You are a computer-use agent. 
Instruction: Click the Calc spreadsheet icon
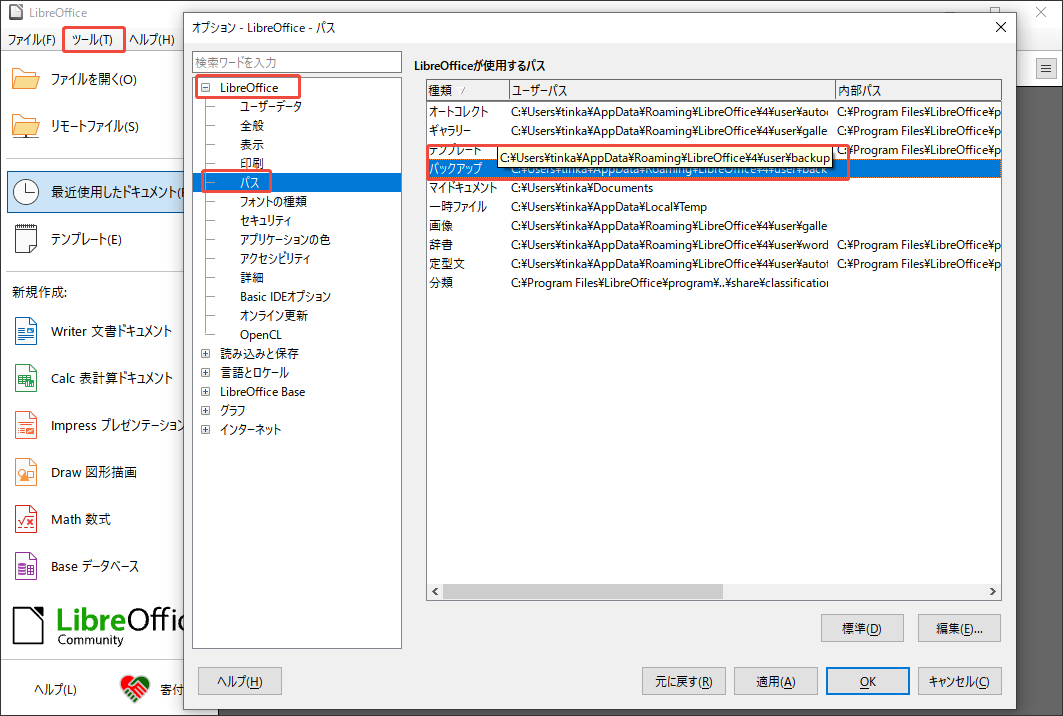click(26, 378)
